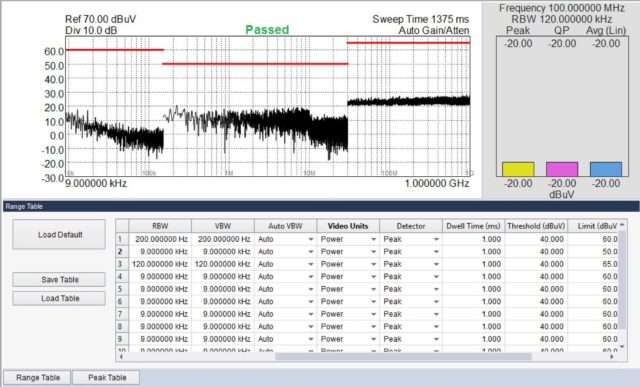Click VBW cell '200.000000 Hz' in row 1
The width and height of the screenshot is (640, 387).
223,239
